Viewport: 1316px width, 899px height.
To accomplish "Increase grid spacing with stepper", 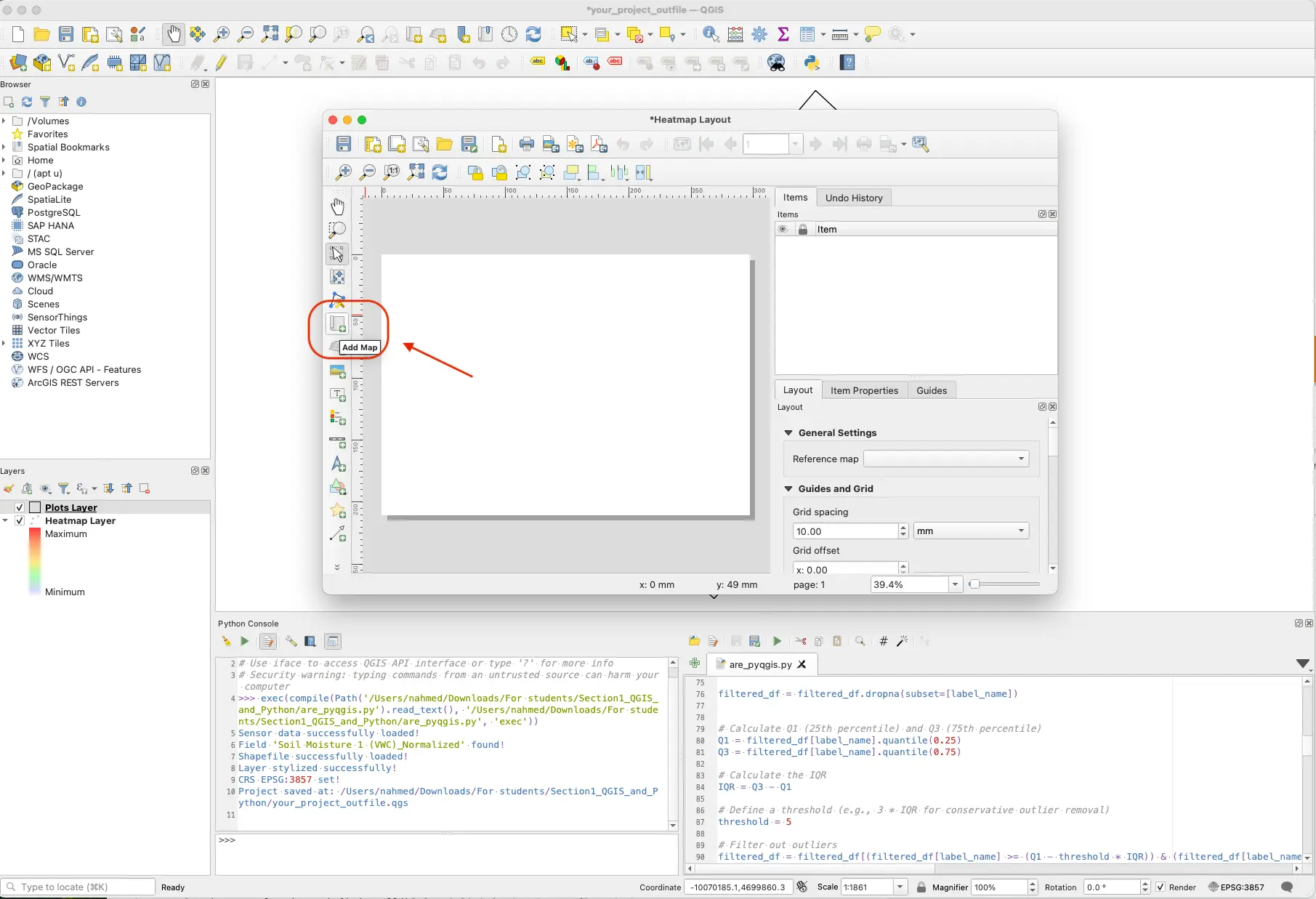I will (903, 528).
